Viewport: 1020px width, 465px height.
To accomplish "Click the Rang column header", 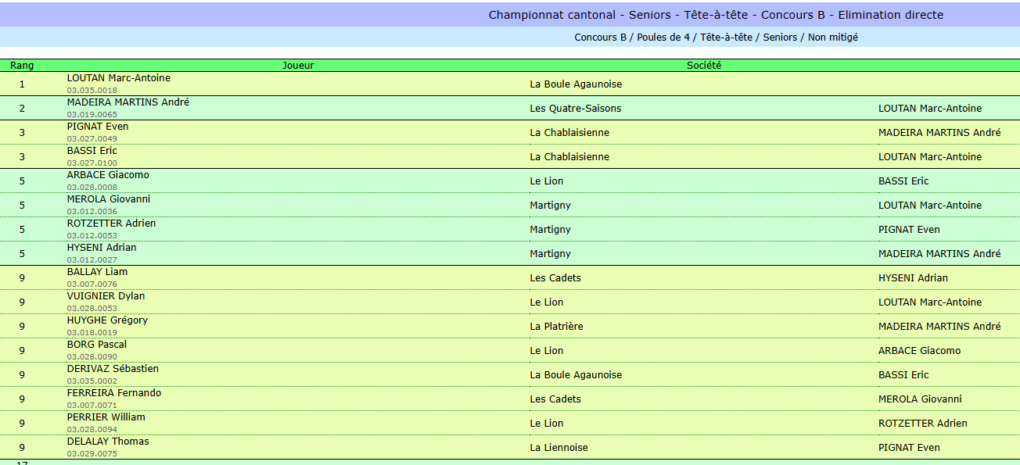I will [22, 65].
